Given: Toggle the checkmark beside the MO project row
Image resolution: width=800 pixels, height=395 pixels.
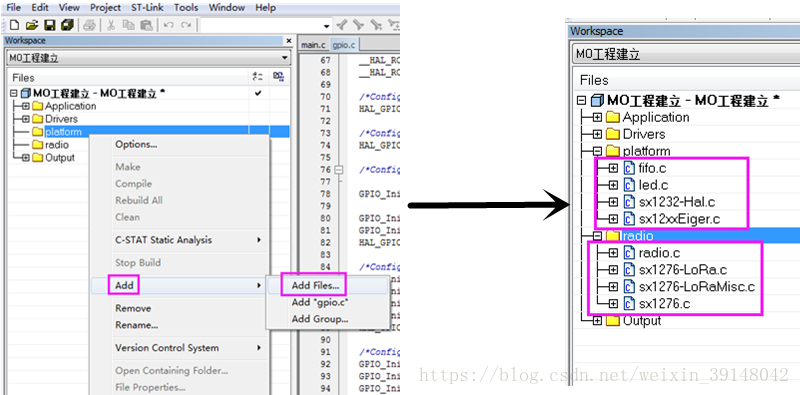Looking at the screenshot, I should pyautogui.click(x=258, y=93).
